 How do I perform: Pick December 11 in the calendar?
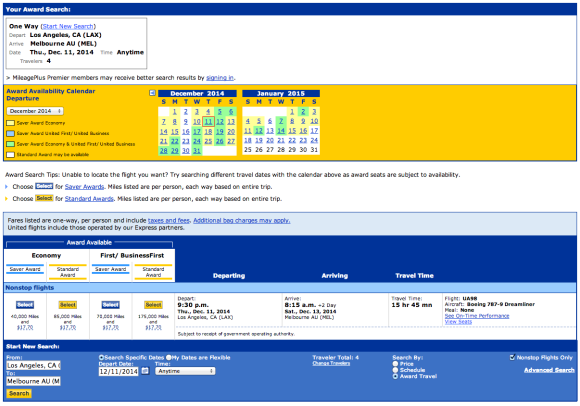[x=209, y=121]
